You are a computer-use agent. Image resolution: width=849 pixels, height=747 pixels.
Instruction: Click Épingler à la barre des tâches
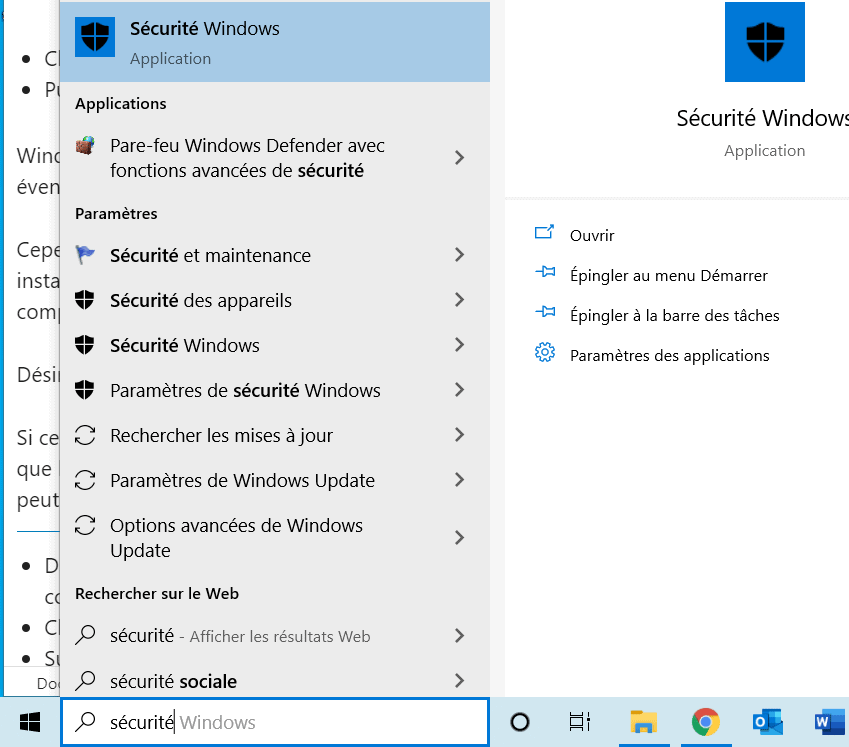675,316
